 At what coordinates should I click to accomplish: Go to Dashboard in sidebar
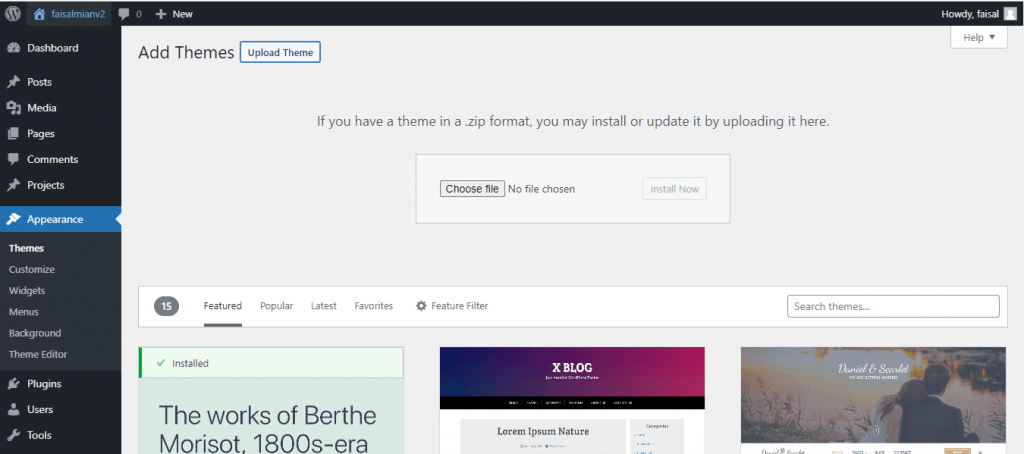53,48
